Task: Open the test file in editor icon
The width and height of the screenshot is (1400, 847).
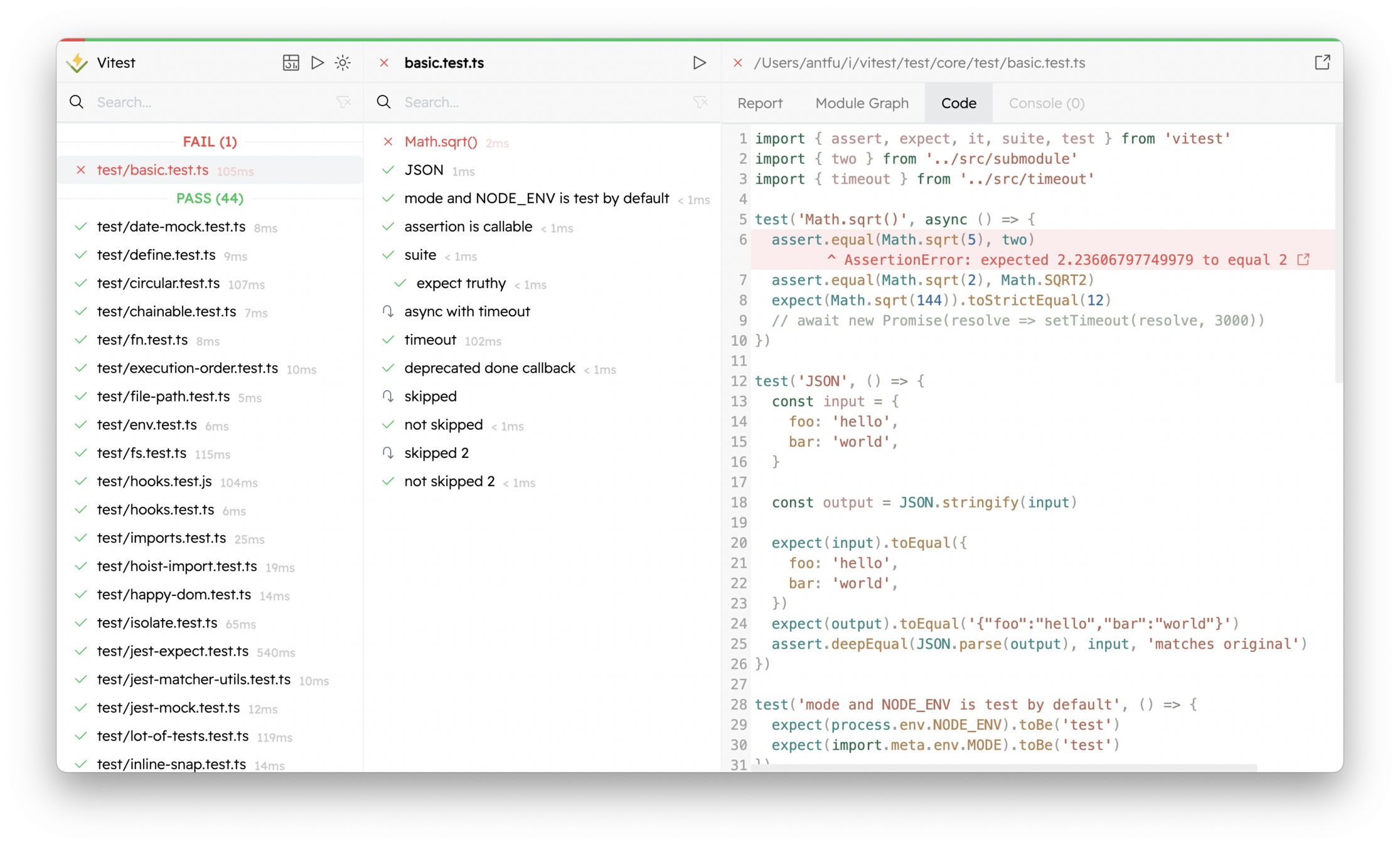Action: point(1322,62)
